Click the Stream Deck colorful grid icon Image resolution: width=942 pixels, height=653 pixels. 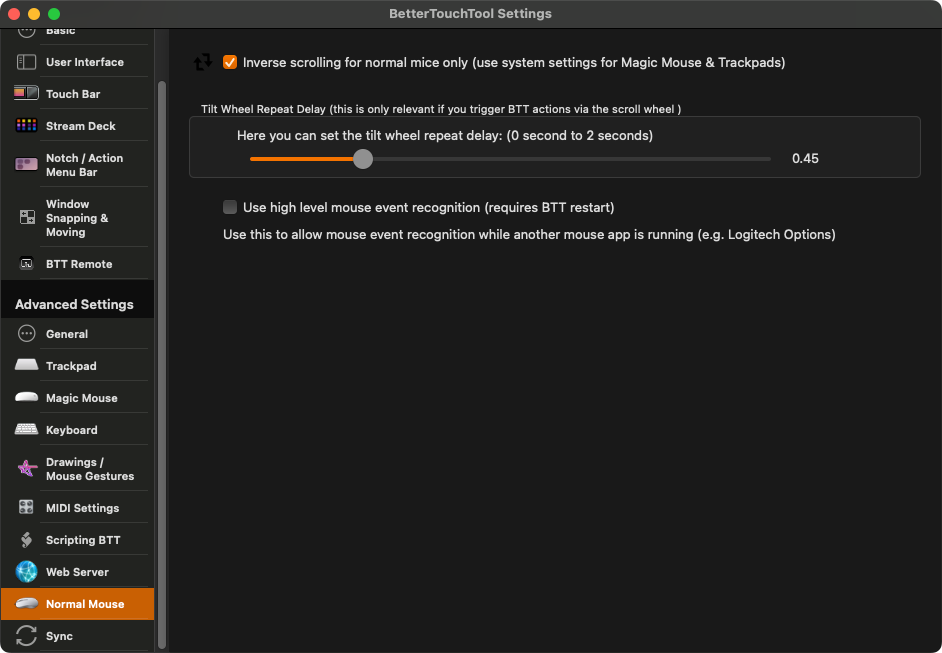coord(27,126)
